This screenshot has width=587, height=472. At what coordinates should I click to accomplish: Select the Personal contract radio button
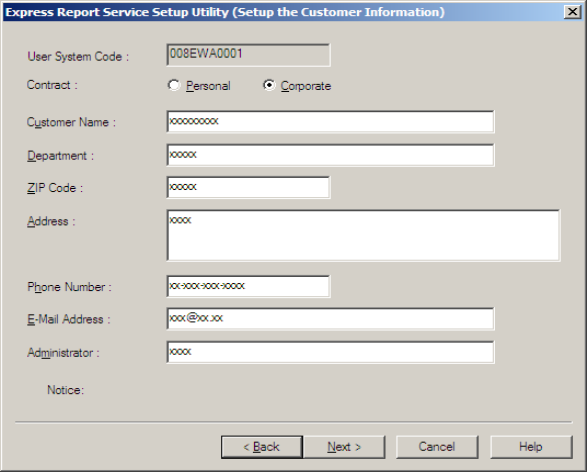click(x=174, y=85)
